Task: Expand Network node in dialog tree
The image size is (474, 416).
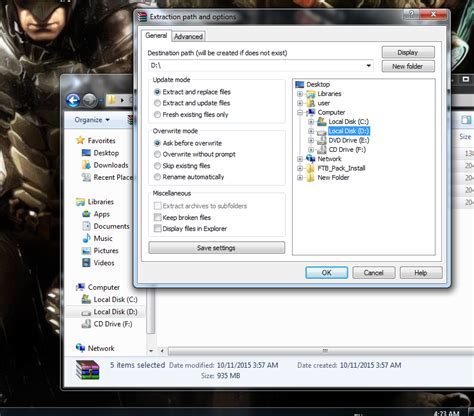Action: (x=300, y=159)
